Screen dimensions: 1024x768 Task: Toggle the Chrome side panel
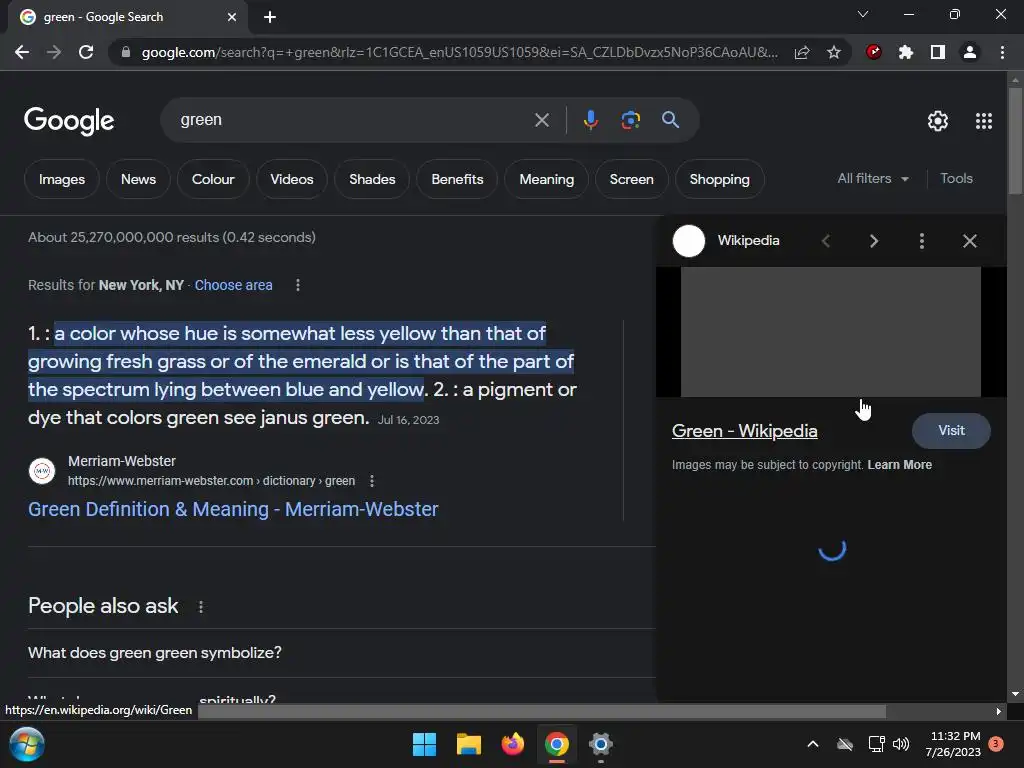pos(938,52)
